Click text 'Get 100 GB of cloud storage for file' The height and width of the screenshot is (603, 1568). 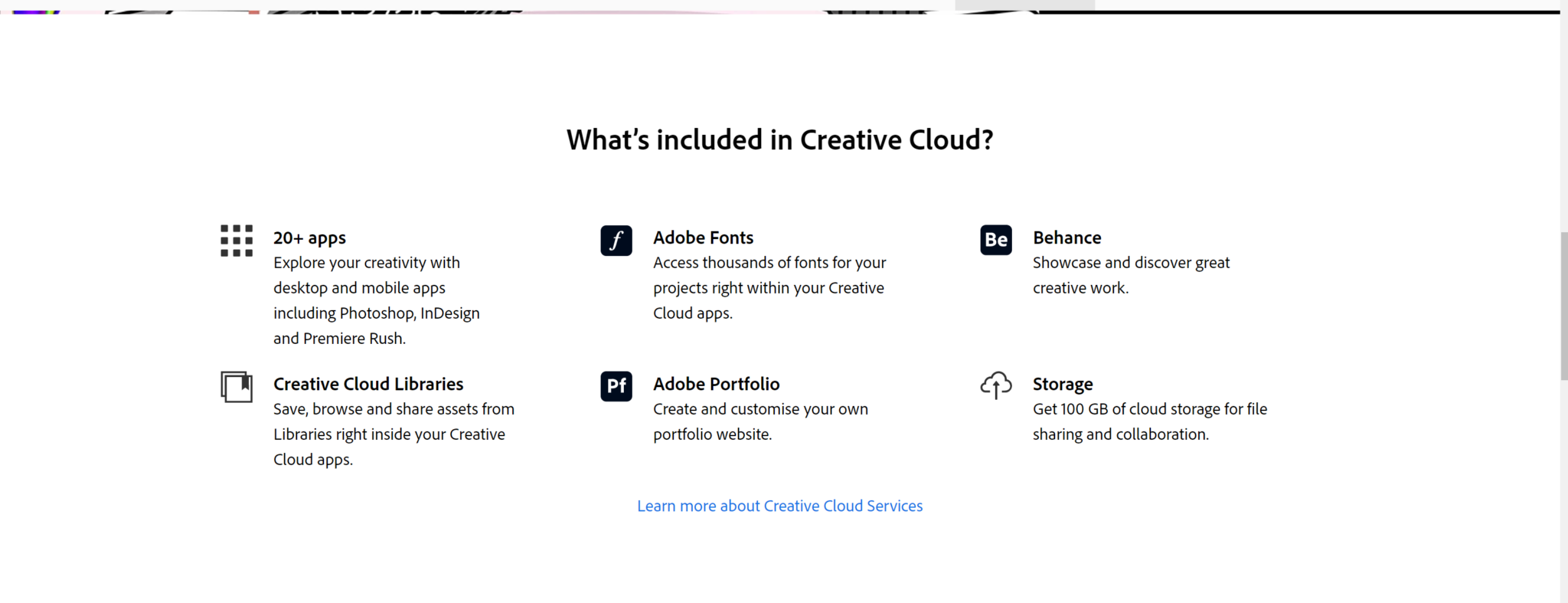tap(1150, 409)
